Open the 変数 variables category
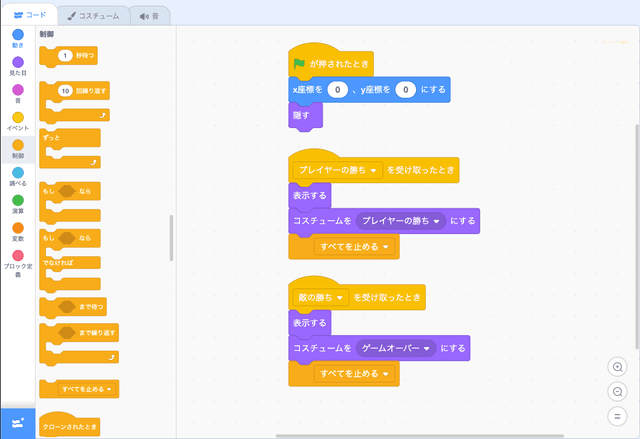This screenshot has height=439, width=640. click(18, 227)
